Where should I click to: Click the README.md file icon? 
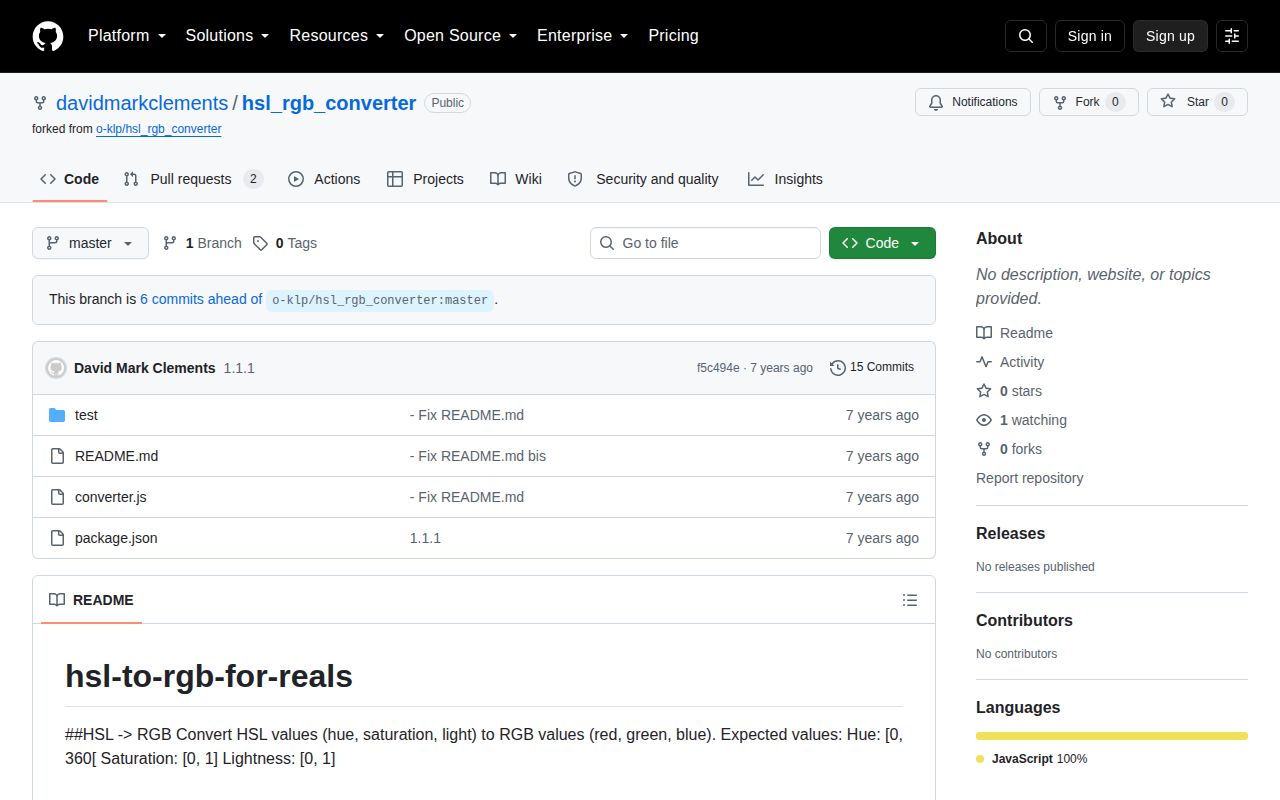coord(57,456)
